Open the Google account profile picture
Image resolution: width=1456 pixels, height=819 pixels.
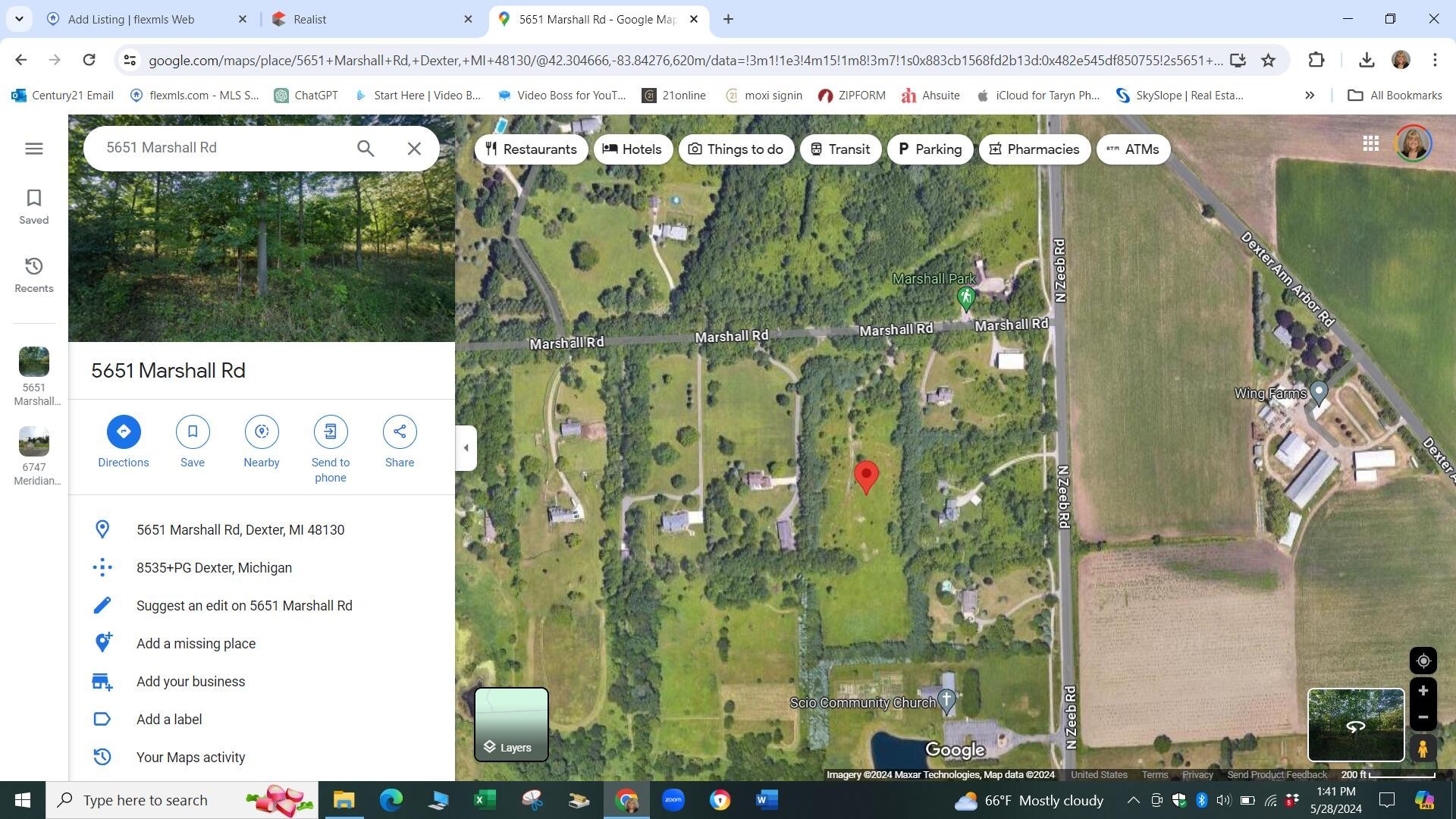point(1414,143)
